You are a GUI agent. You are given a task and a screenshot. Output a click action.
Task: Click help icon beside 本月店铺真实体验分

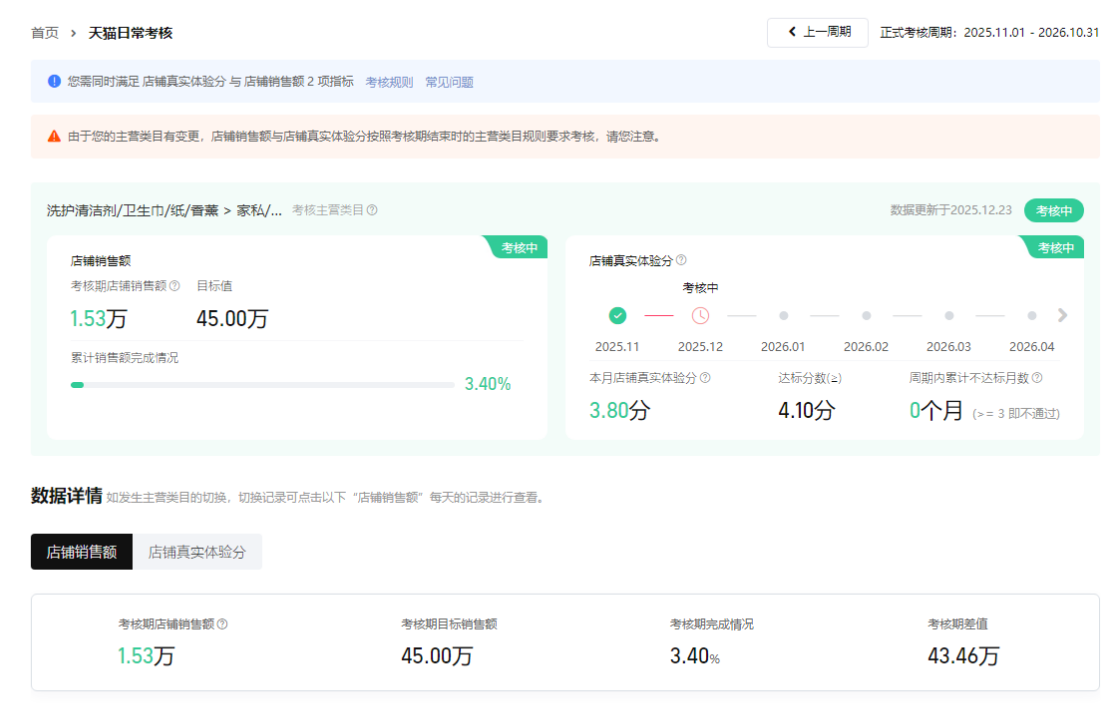(705, 378)
